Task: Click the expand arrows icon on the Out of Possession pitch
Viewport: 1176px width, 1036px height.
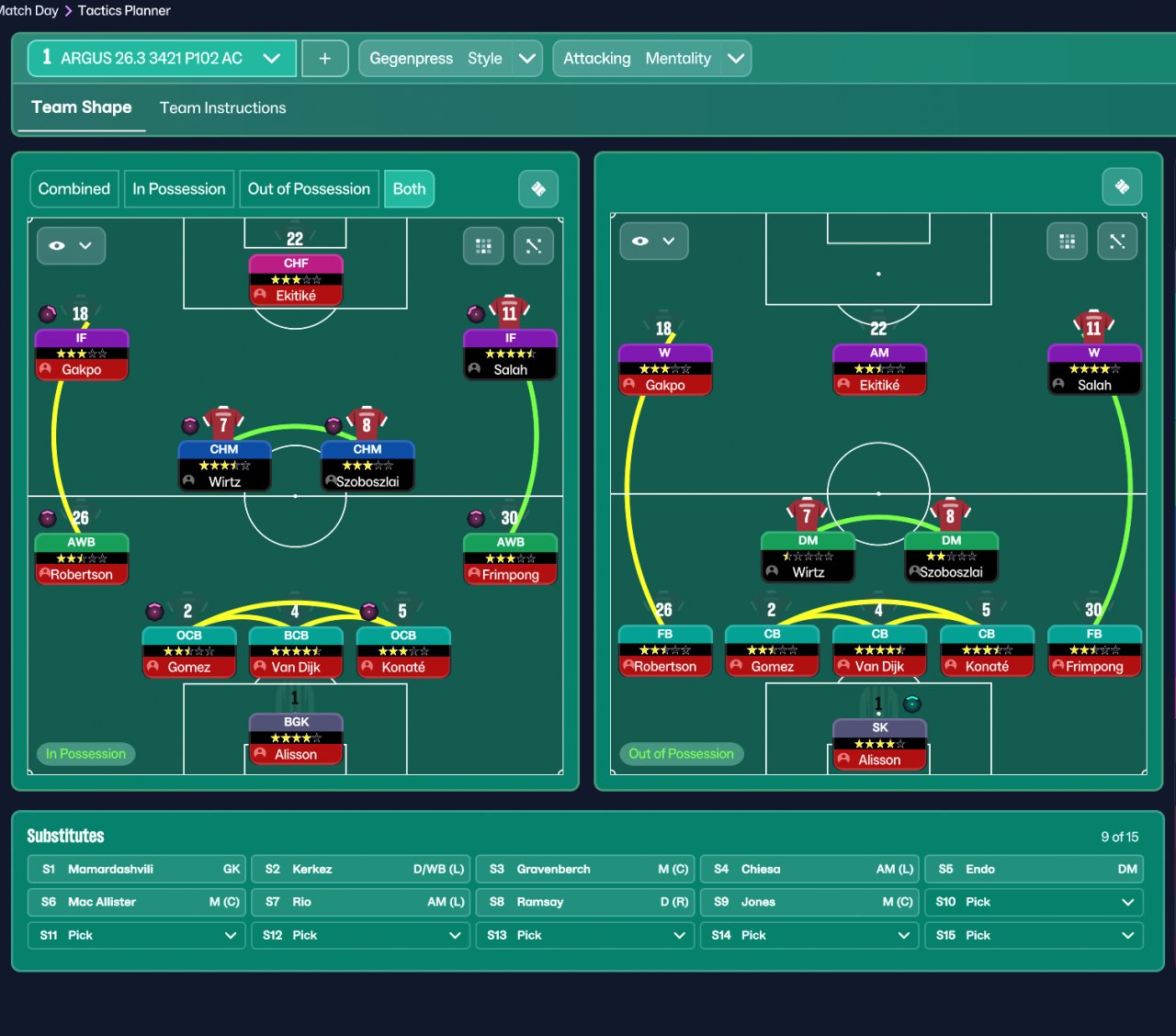Action: (x=1117, y=242)
